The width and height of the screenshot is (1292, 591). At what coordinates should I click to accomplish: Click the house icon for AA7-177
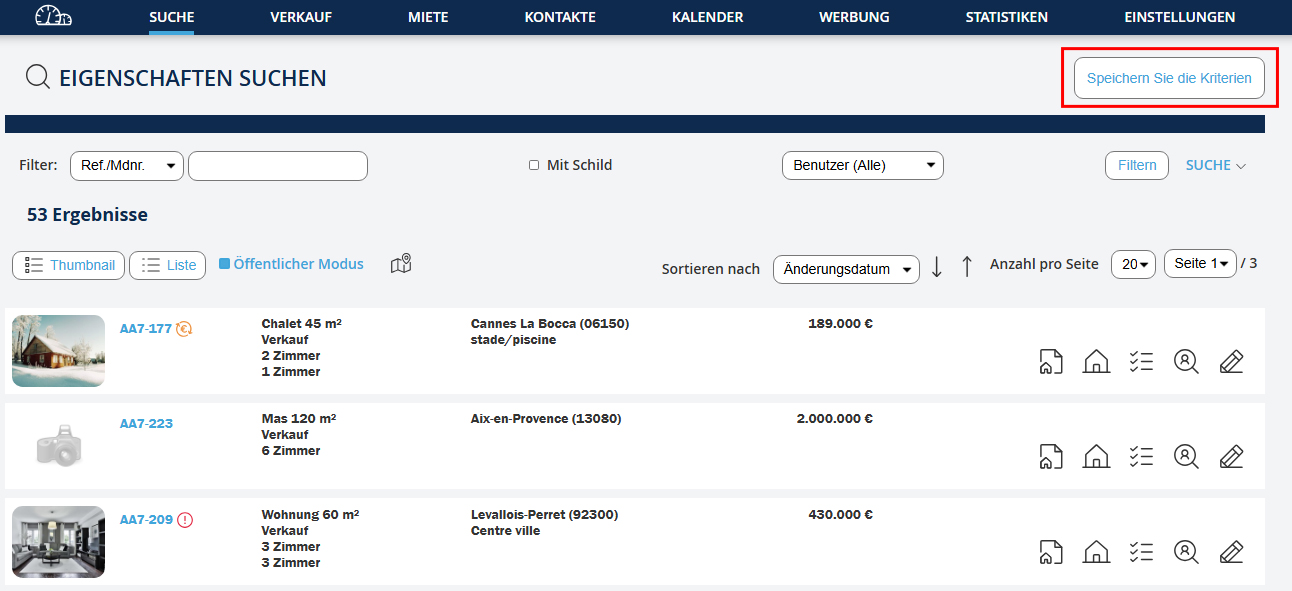click(1096, 362)
